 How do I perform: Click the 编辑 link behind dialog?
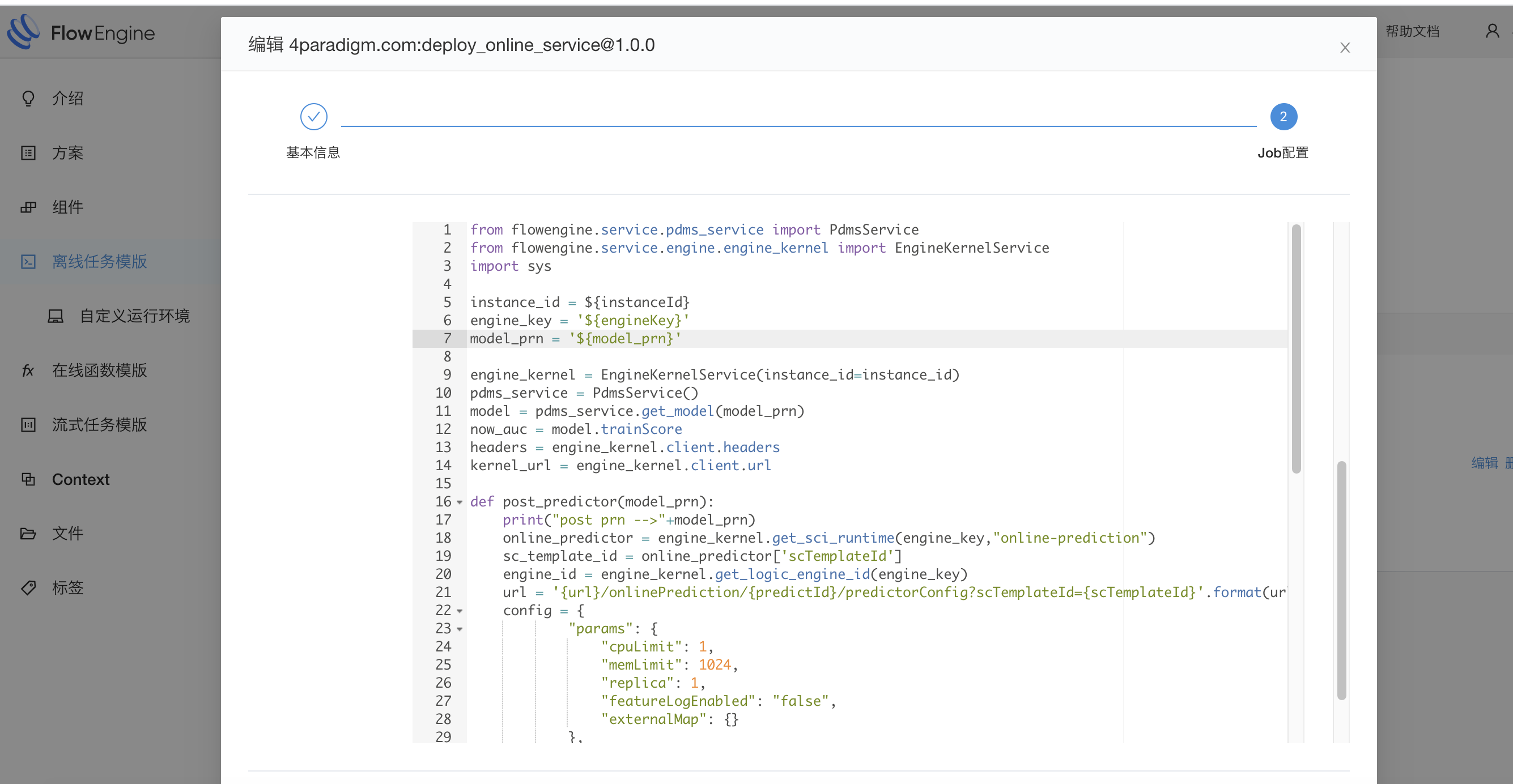tap(1484, 463)
